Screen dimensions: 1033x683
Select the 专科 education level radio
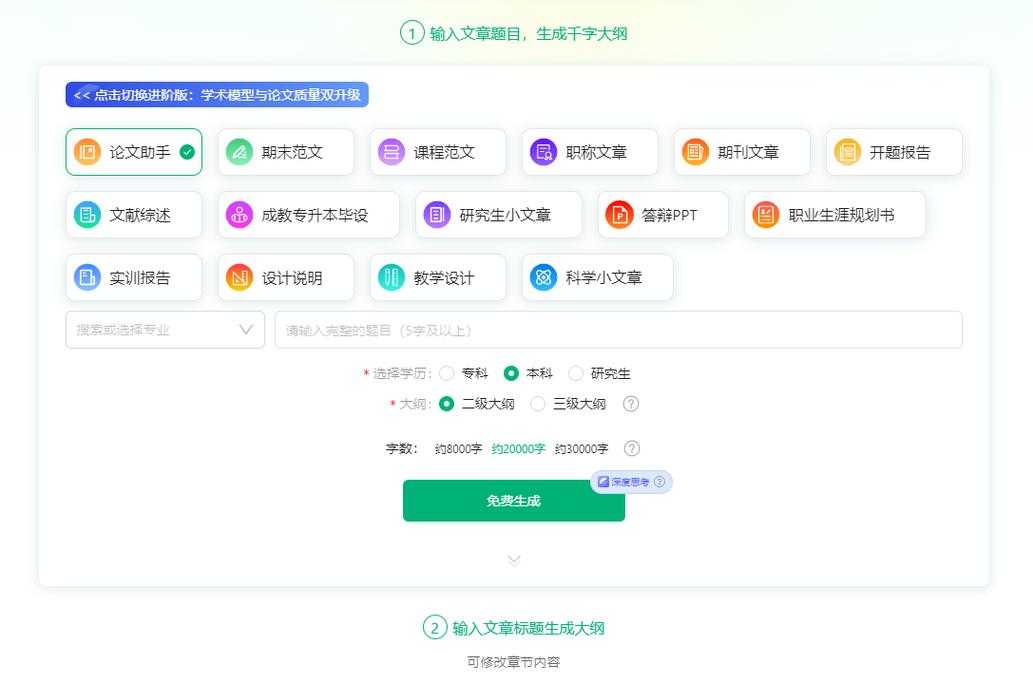446,372
